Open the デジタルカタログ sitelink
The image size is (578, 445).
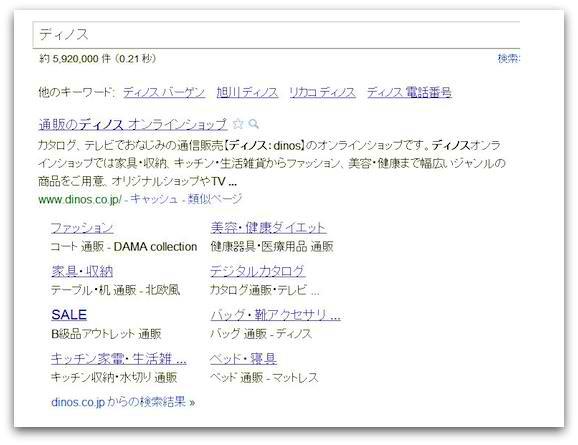click(257, 271)
